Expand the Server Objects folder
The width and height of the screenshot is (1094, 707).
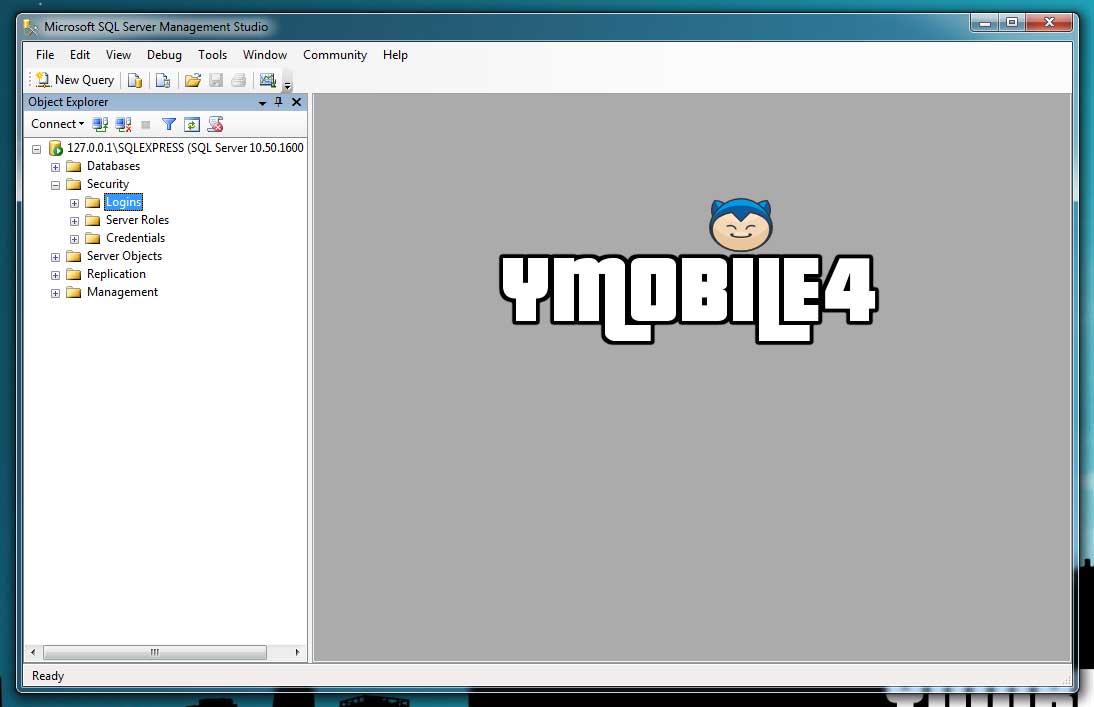click(x=55, y=258)
